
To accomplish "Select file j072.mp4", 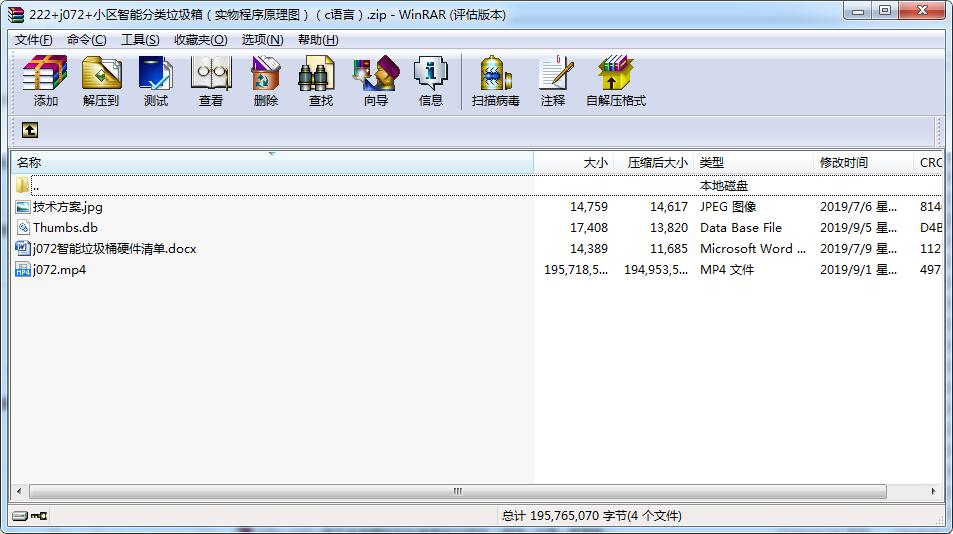I will (59, 270).
